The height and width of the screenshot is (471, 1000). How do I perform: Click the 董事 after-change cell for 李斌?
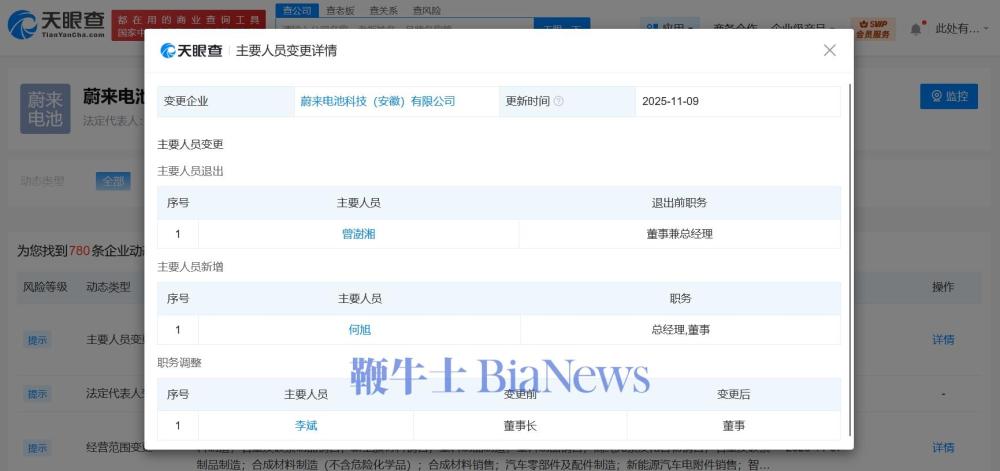pos(733,426)
